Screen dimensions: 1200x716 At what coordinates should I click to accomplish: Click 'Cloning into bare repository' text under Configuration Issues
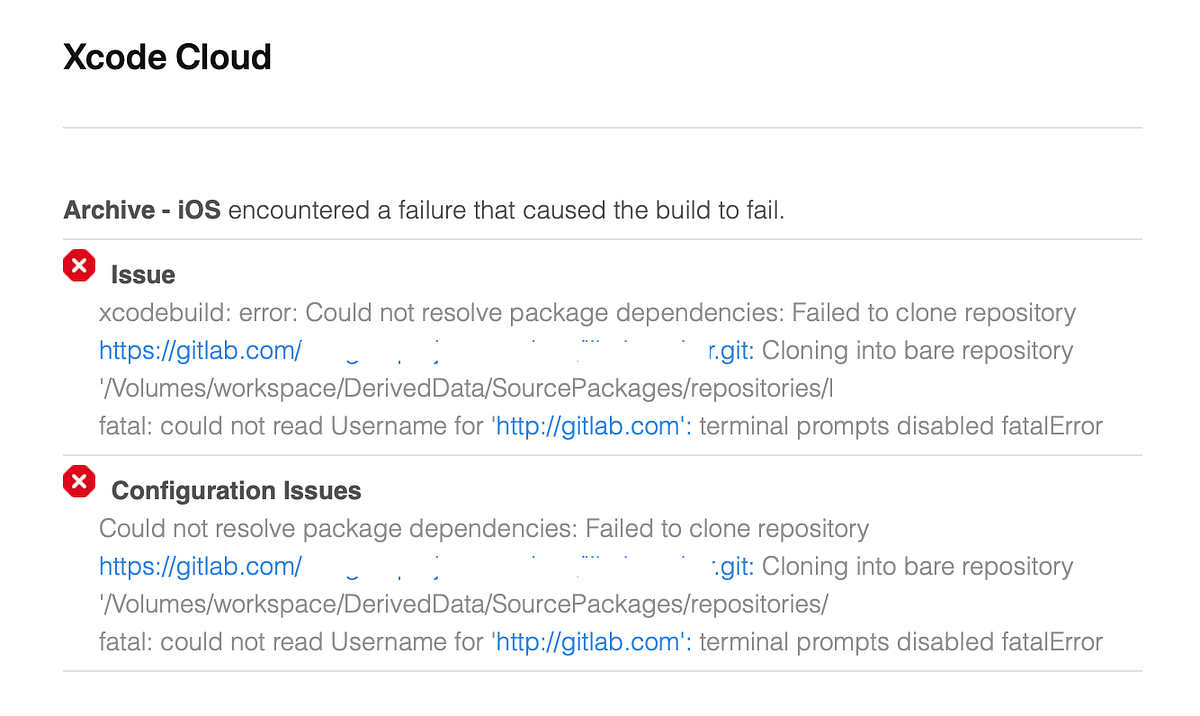tap(918, 567)
